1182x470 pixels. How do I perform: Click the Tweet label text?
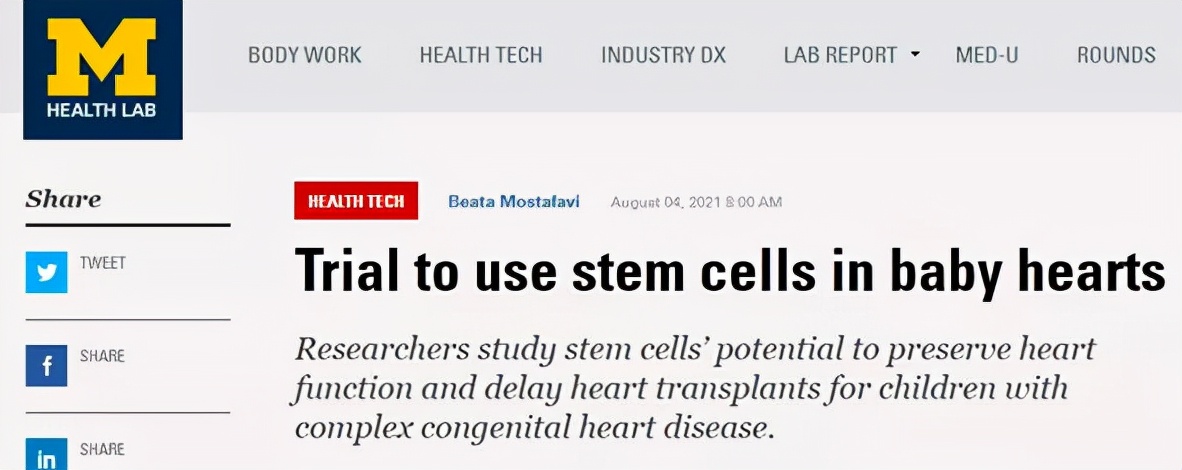point(103,264)
